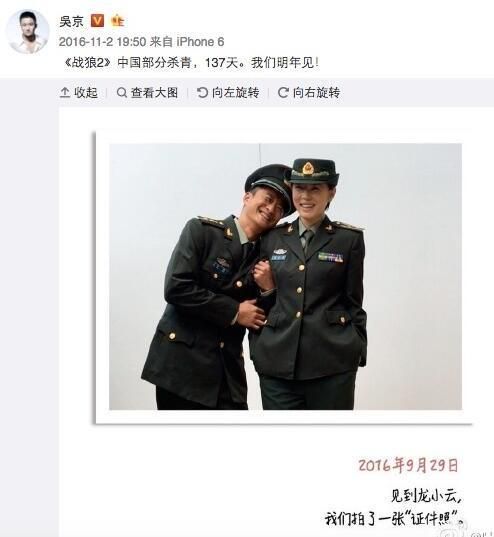494x537 pixels.
Task: Click the 证件照 caption line
Action: click(394, 519)
